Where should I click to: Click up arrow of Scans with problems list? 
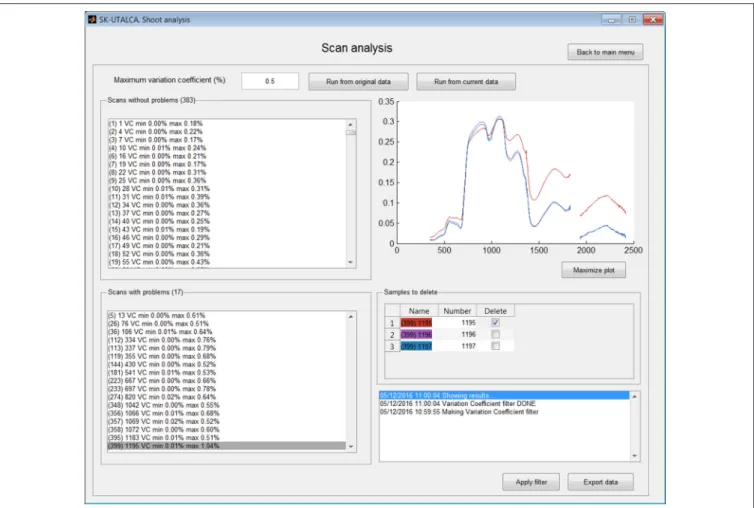click(351, 317)
